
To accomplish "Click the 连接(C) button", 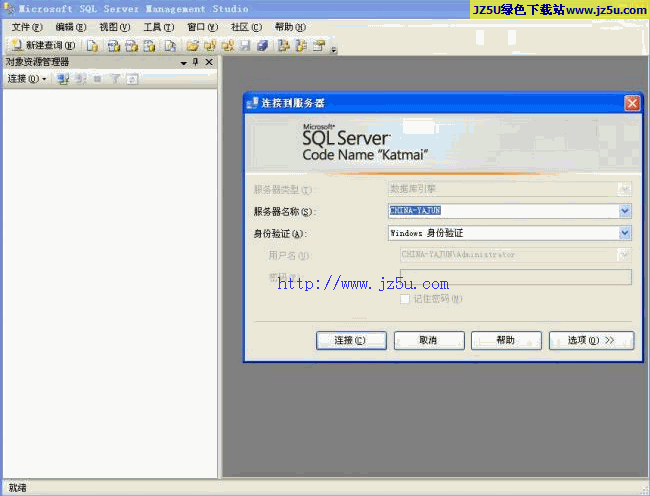I will click(x=351, y=341).
